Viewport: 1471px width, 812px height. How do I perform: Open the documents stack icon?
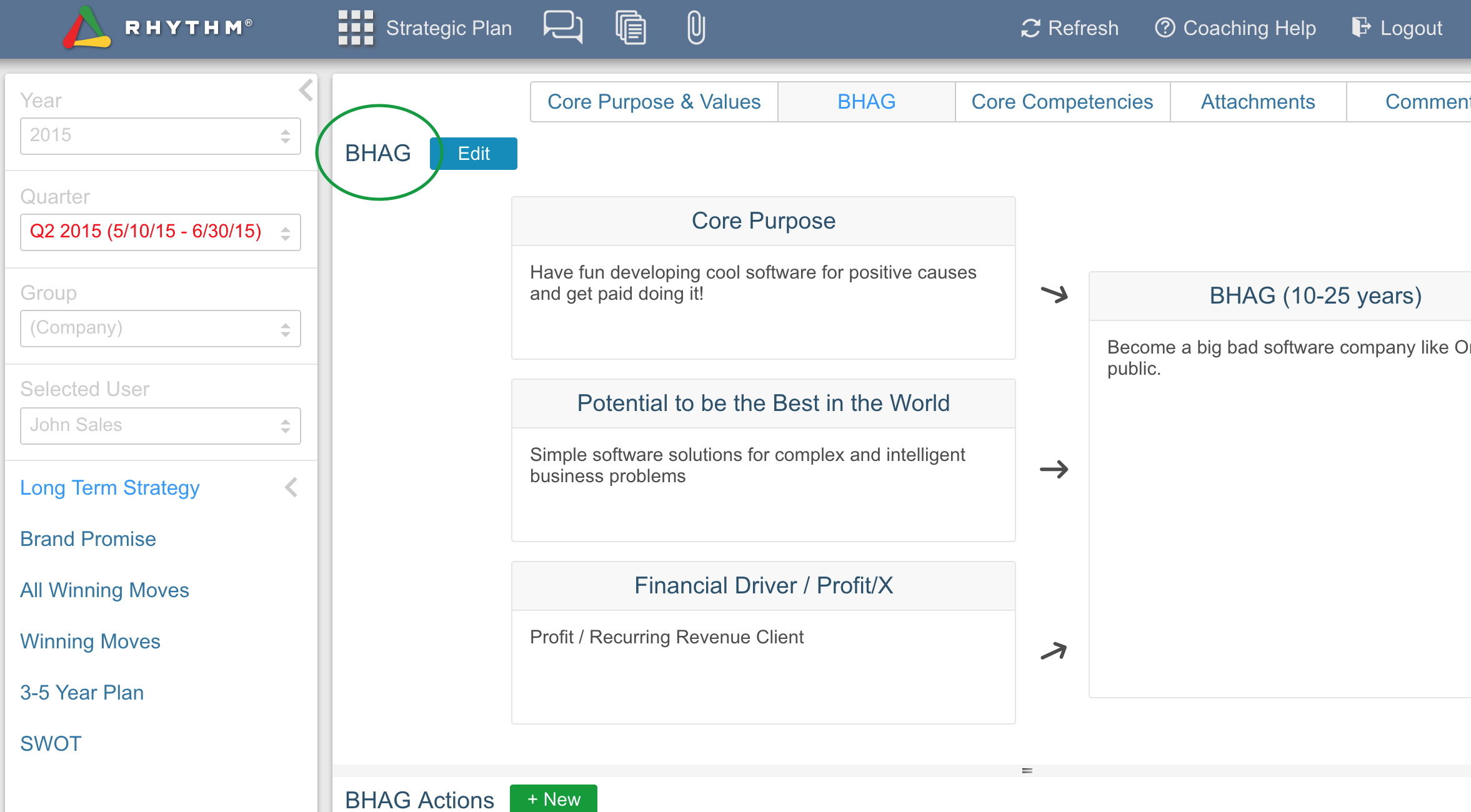tap(631, 27)
